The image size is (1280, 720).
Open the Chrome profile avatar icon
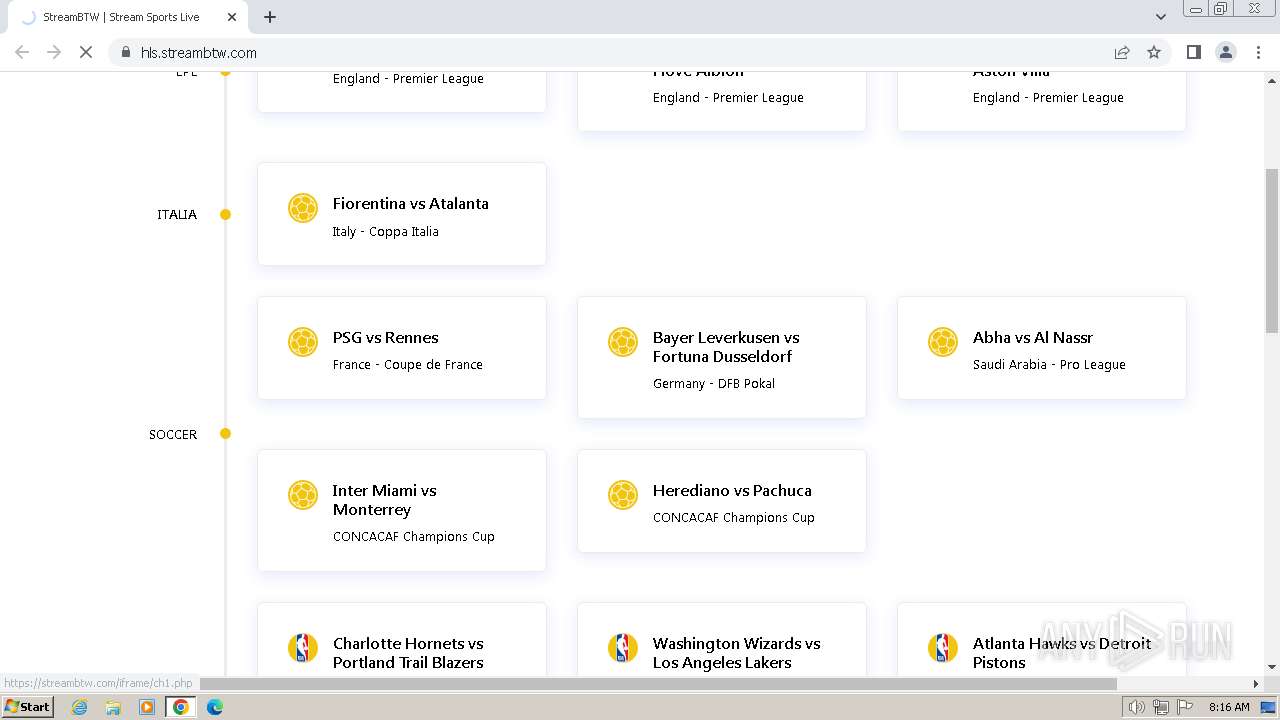coord(1225,52)
